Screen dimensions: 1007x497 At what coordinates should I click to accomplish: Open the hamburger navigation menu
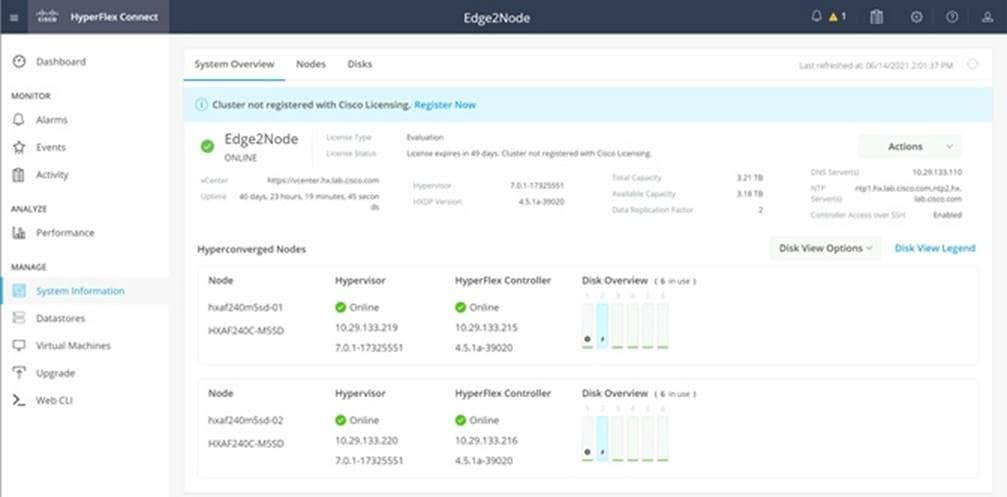point(14,17)
